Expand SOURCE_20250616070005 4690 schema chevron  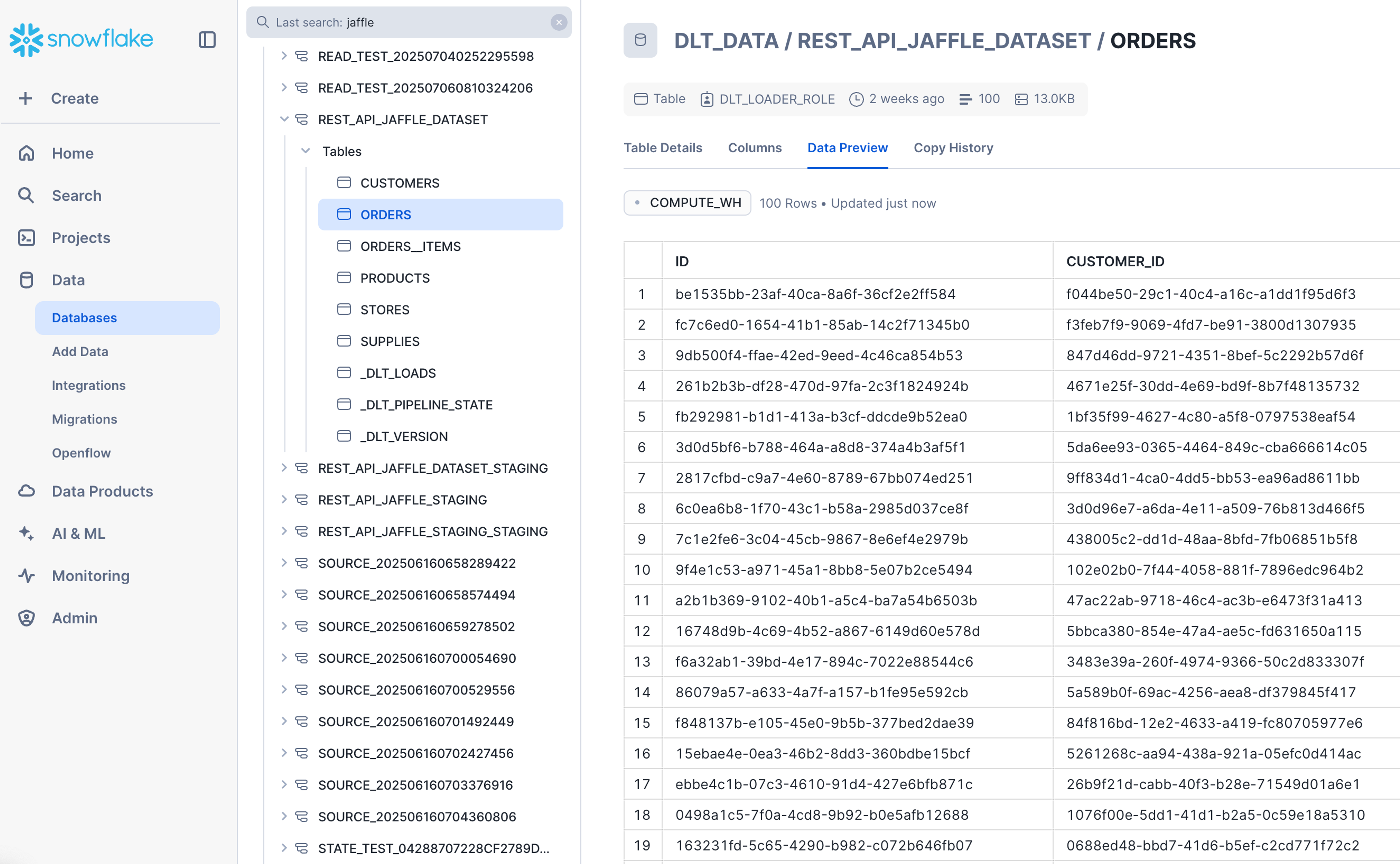click(284, 658)
